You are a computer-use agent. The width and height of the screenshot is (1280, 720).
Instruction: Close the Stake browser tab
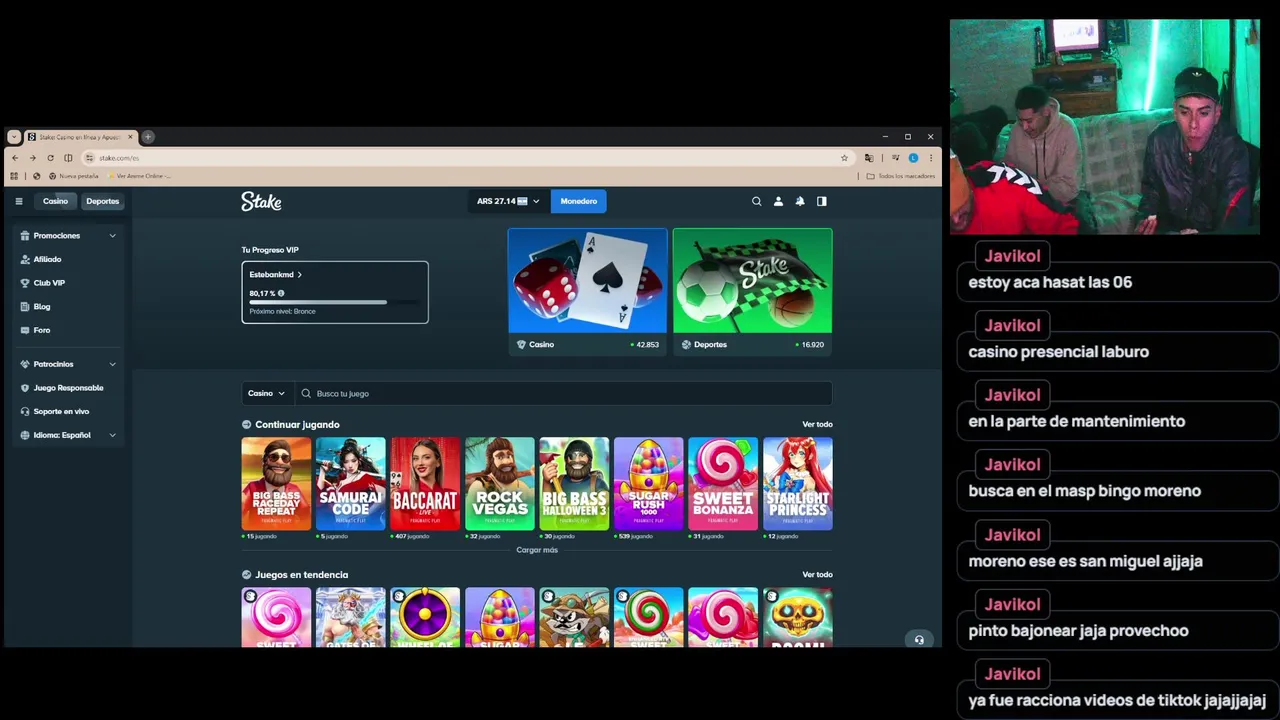tap(130, 137)
